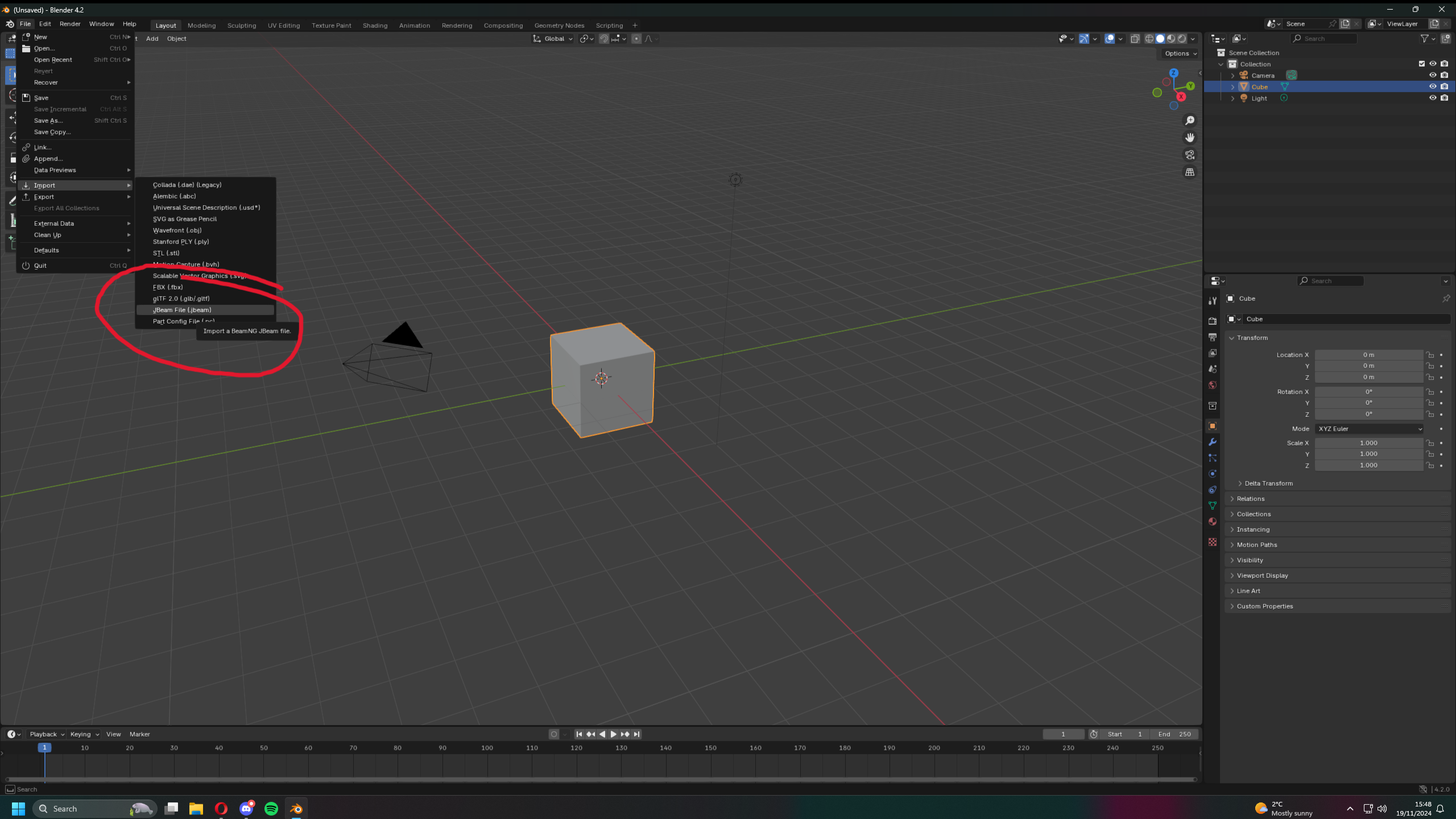Hide the Light in viewport

click(x=1433, y=98)
